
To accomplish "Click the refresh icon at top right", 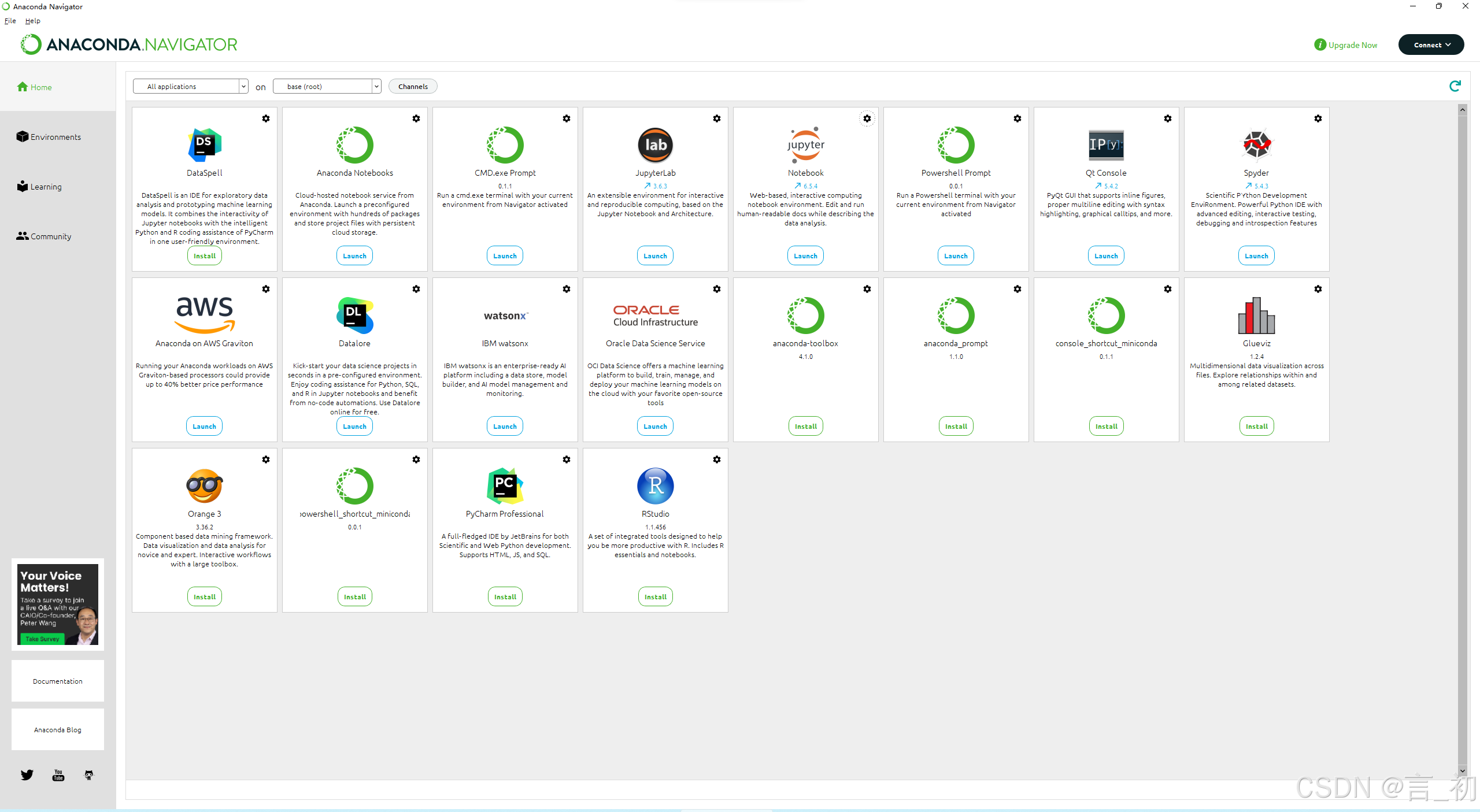I will pyautogui.click(x=1455, y=86).
